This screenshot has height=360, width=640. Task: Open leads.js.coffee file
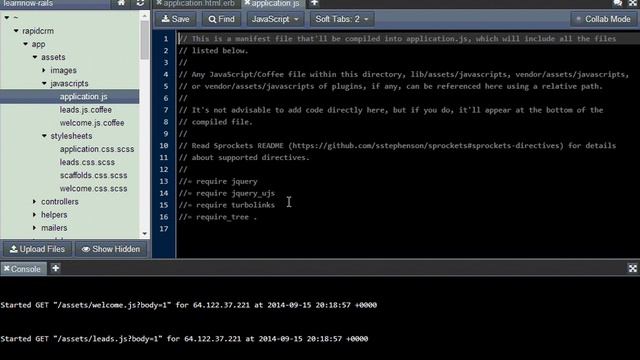[x=86, y=110]
